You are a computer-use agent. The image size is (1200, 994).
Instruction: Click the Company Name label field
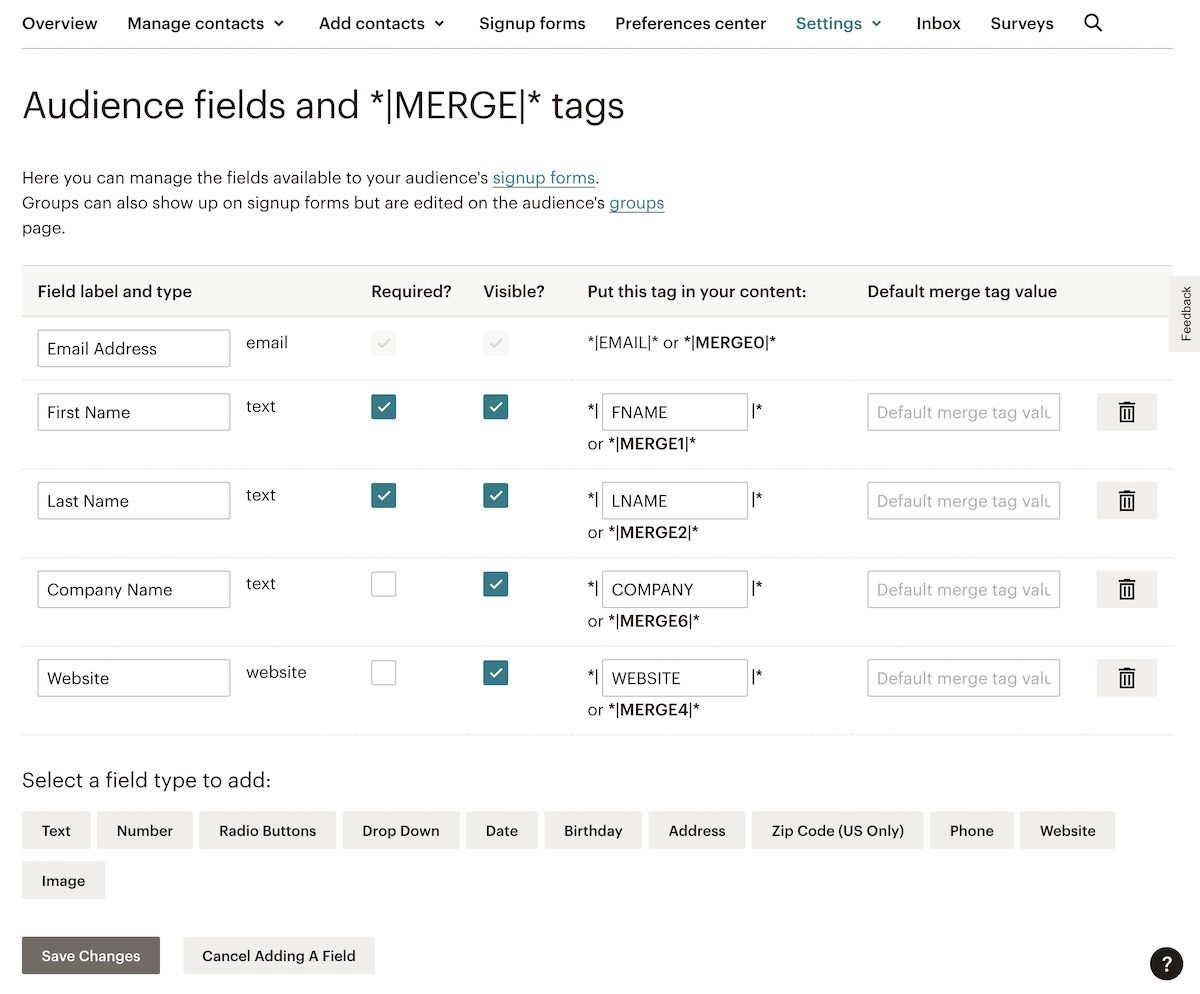[134, 589]
